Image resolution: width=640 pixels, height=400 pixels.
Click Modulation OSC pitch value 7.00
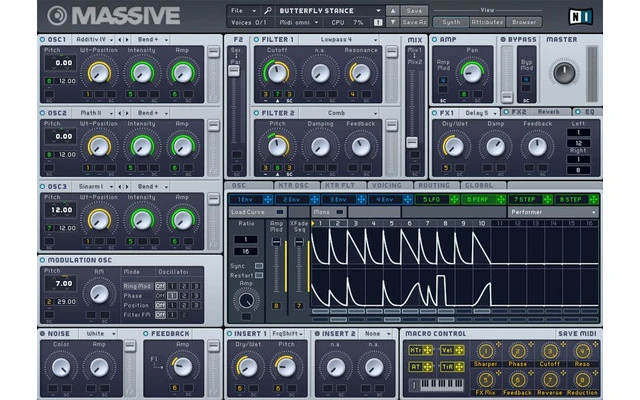pos(61,283)
